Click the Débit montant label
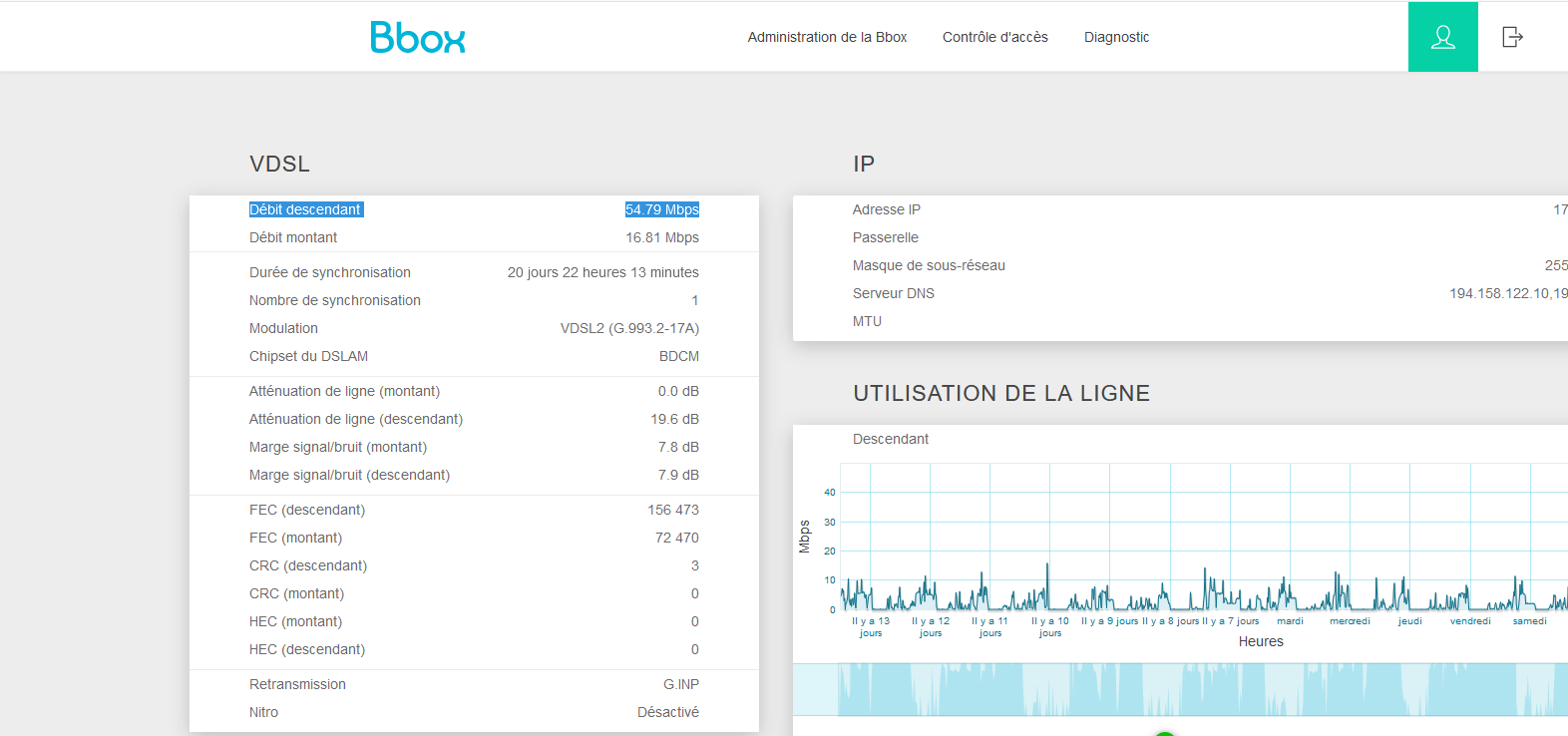This screenshot has height=736, width=1568. pos(293,237)
